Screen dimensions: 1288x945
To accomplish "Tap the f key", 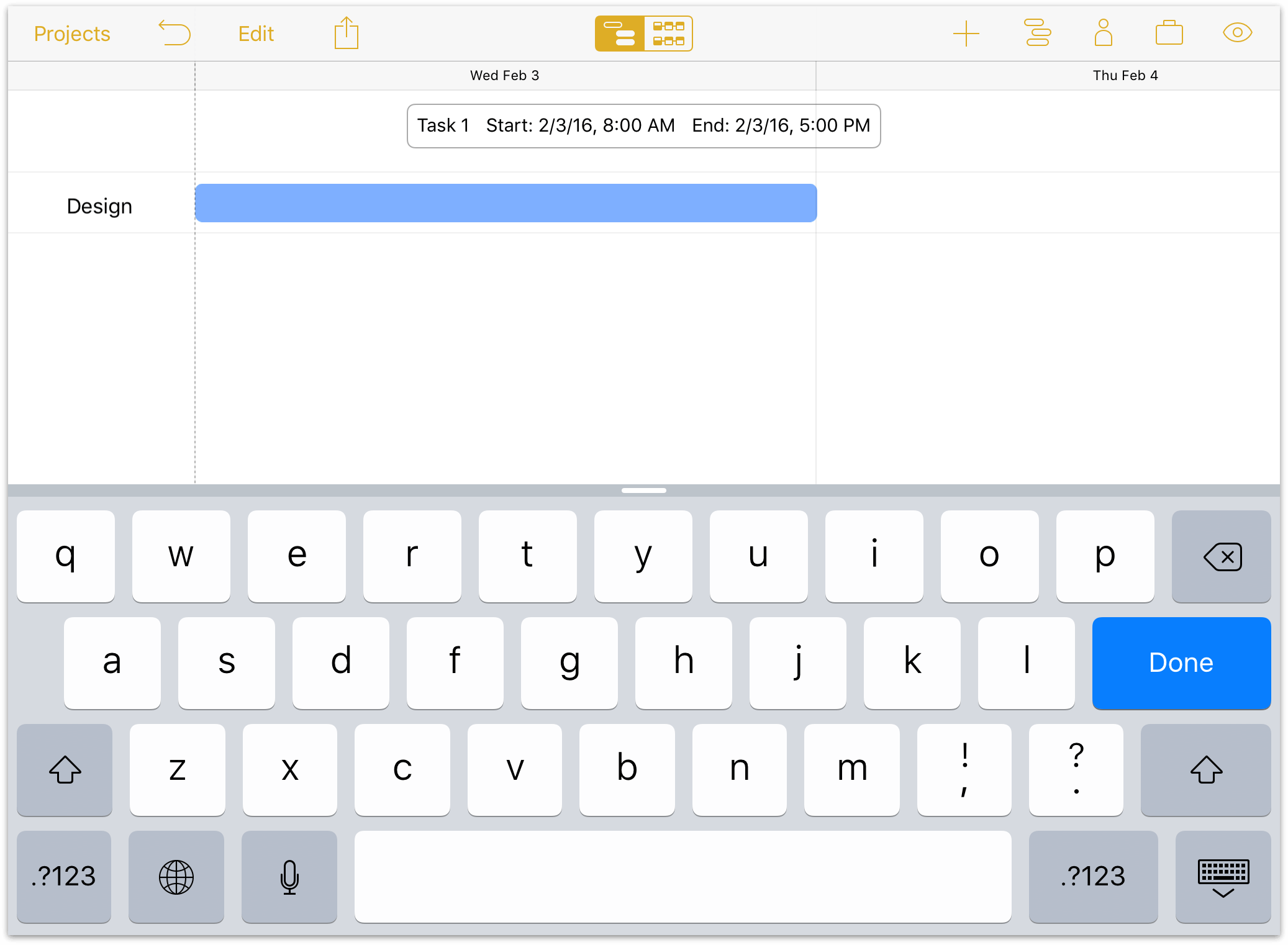I will [x=455, y=662].
